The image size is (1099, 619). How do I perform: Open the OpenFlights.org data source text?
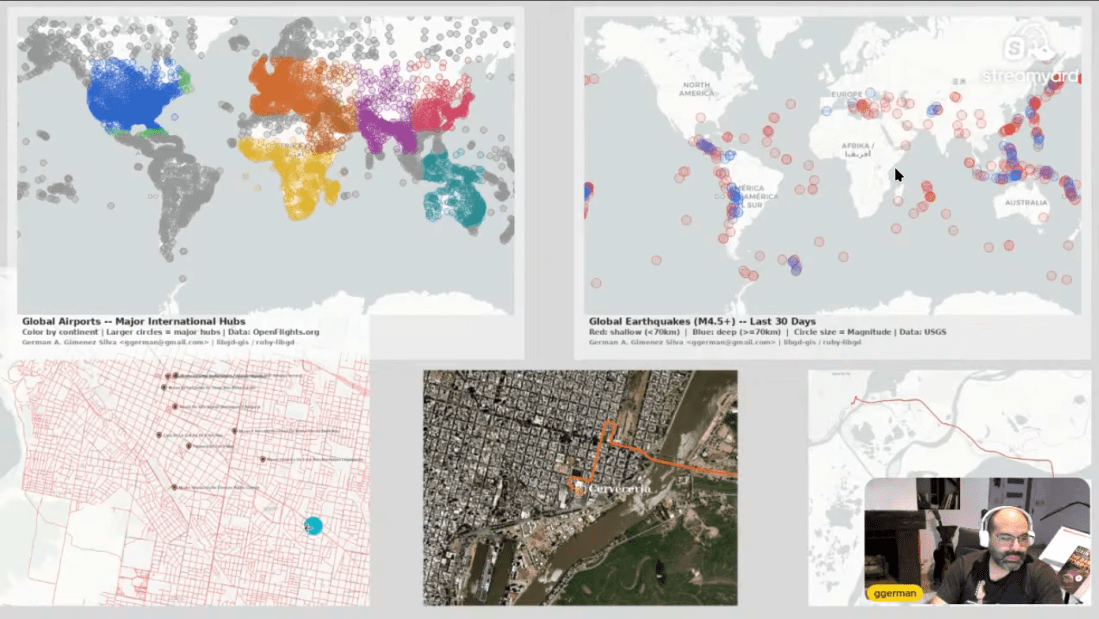(286, 332)
